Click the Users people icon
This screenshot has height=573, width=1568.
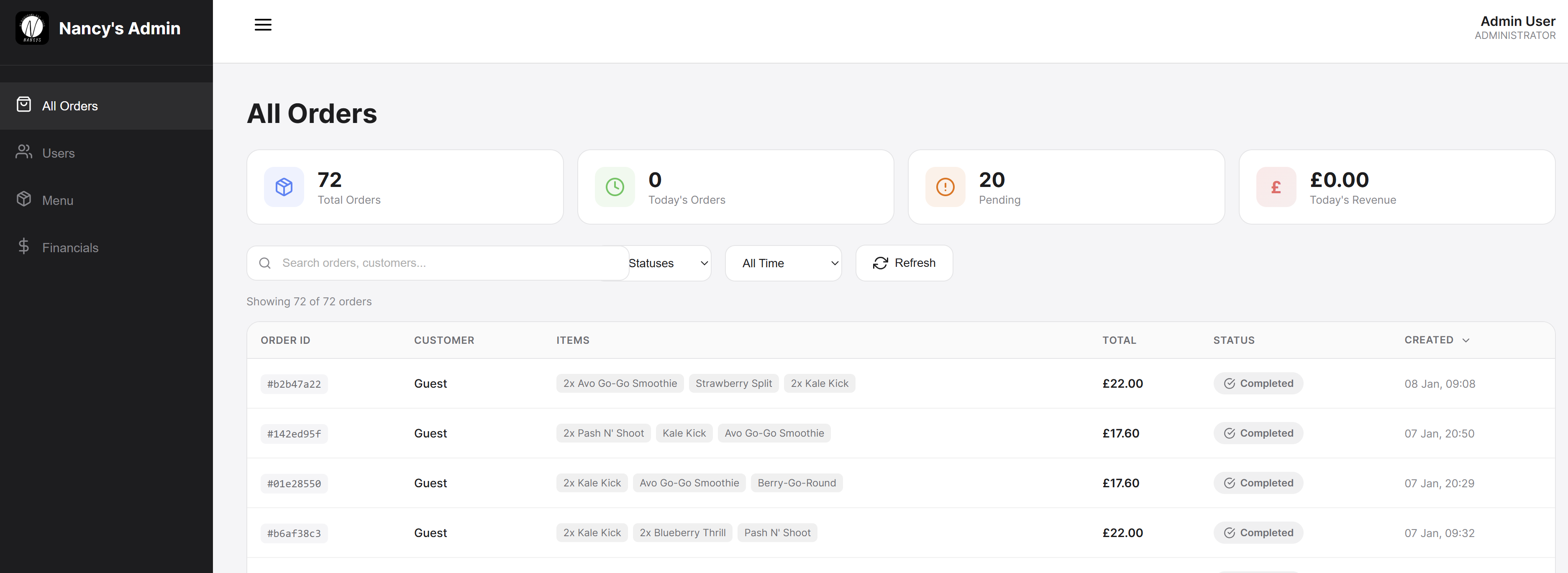pos(24,152)
